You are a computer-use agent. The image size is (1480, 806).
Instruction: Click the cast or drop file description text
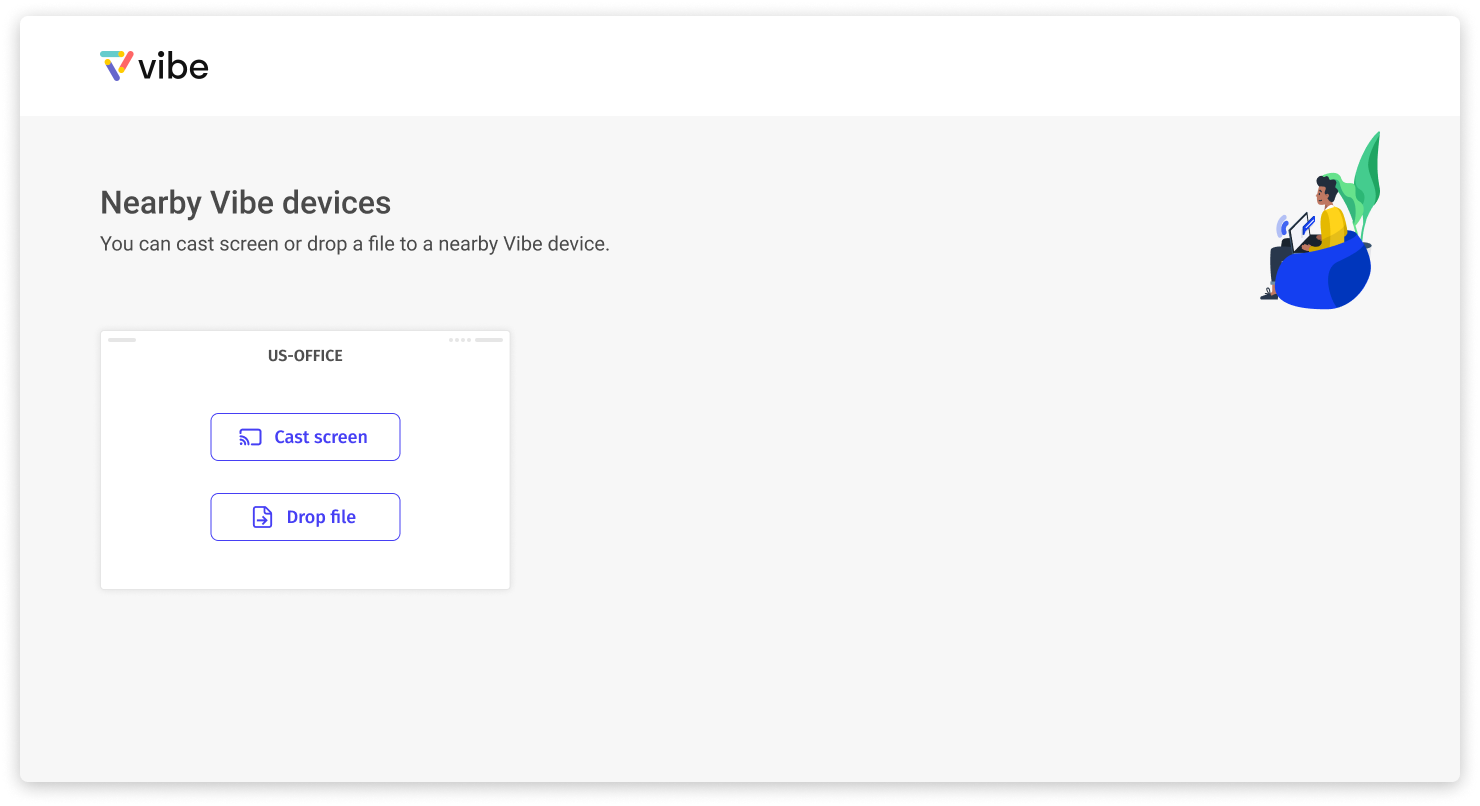click(x=354, y=244)
